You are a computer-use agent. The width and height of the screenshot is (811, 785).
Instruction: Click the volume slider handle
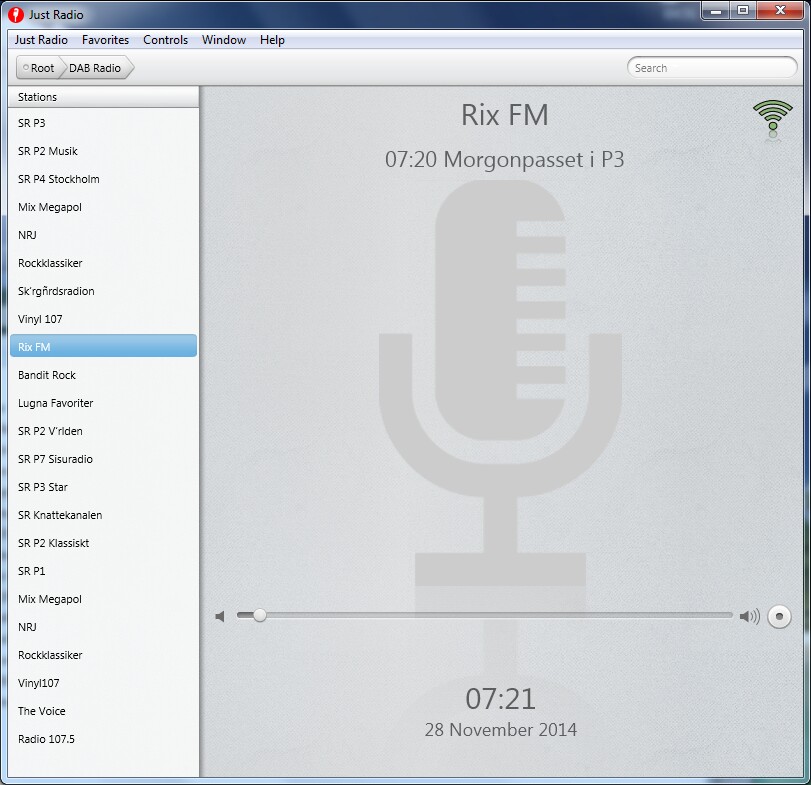tap(260, 616)
